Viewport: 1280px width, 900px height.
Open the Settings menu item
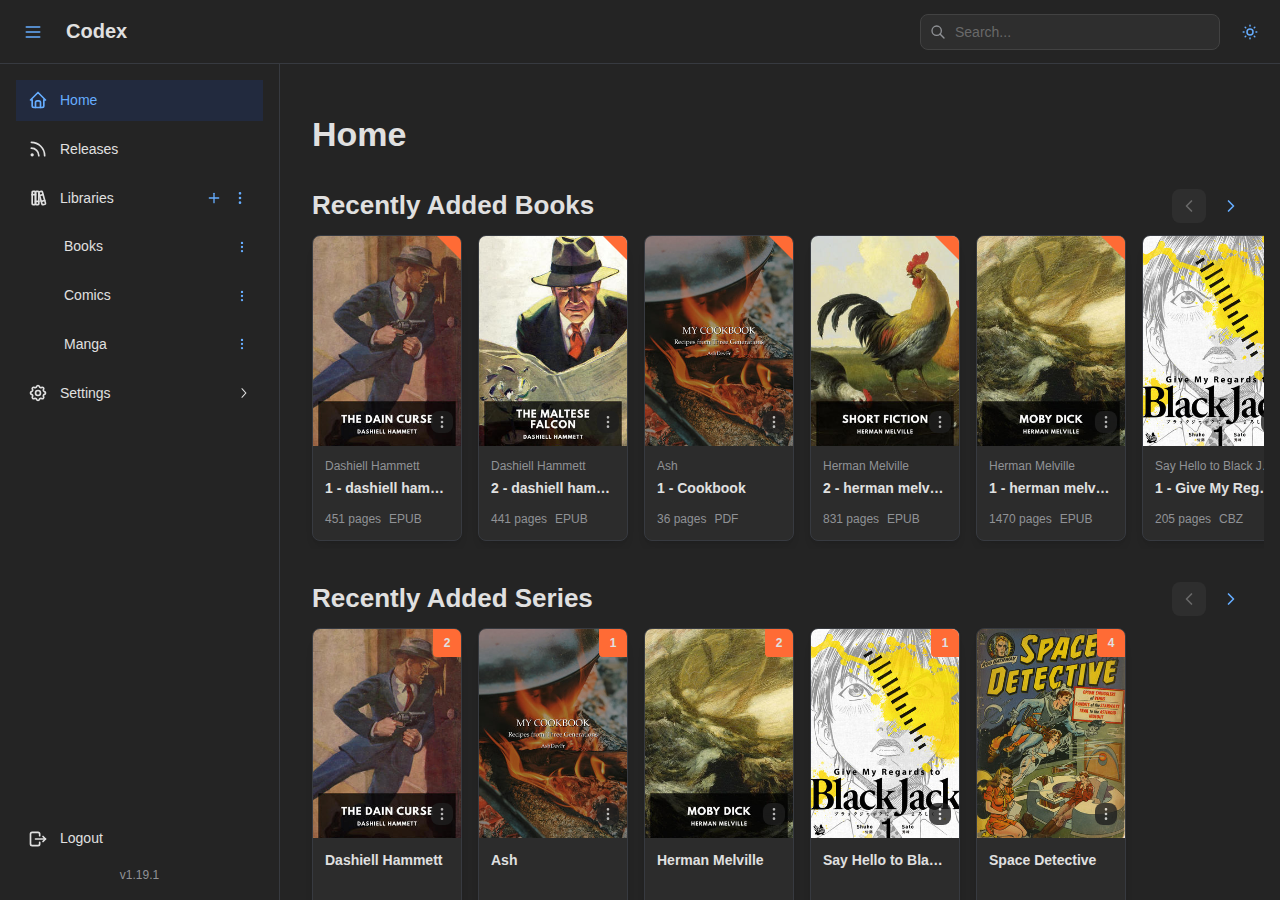click(x=139, y=393)
